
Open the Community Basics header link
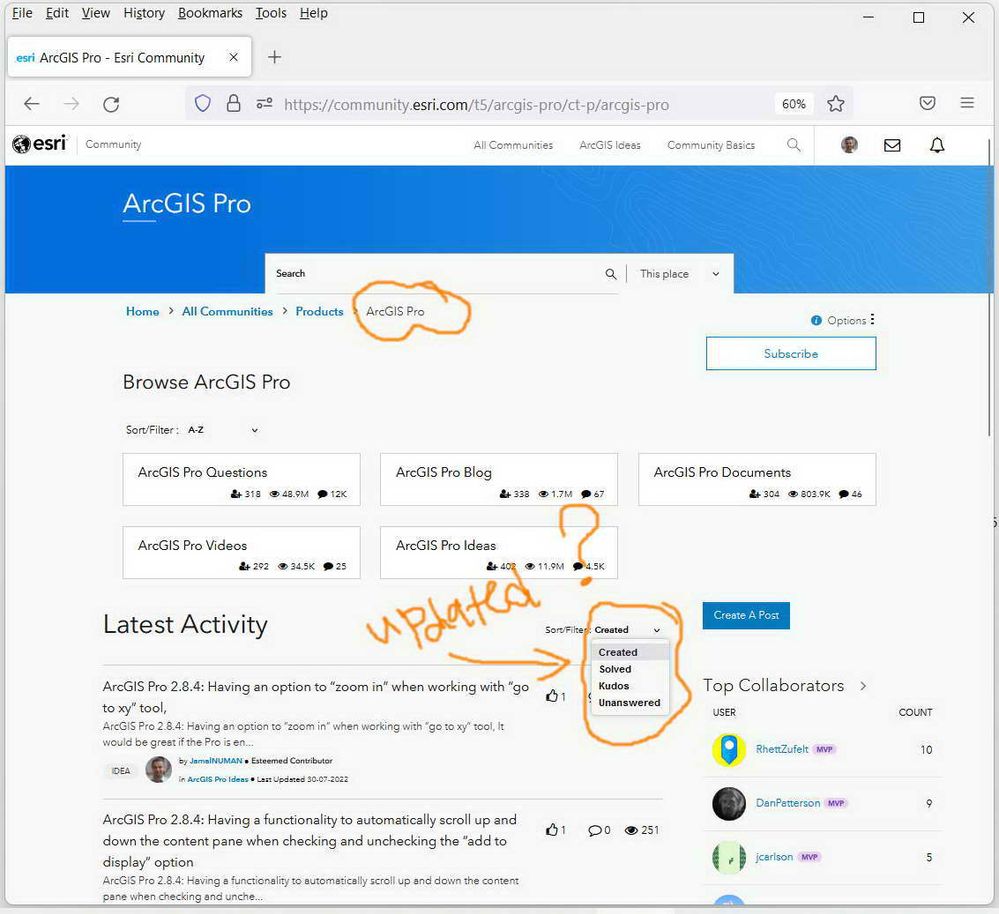tap(710, 145)
